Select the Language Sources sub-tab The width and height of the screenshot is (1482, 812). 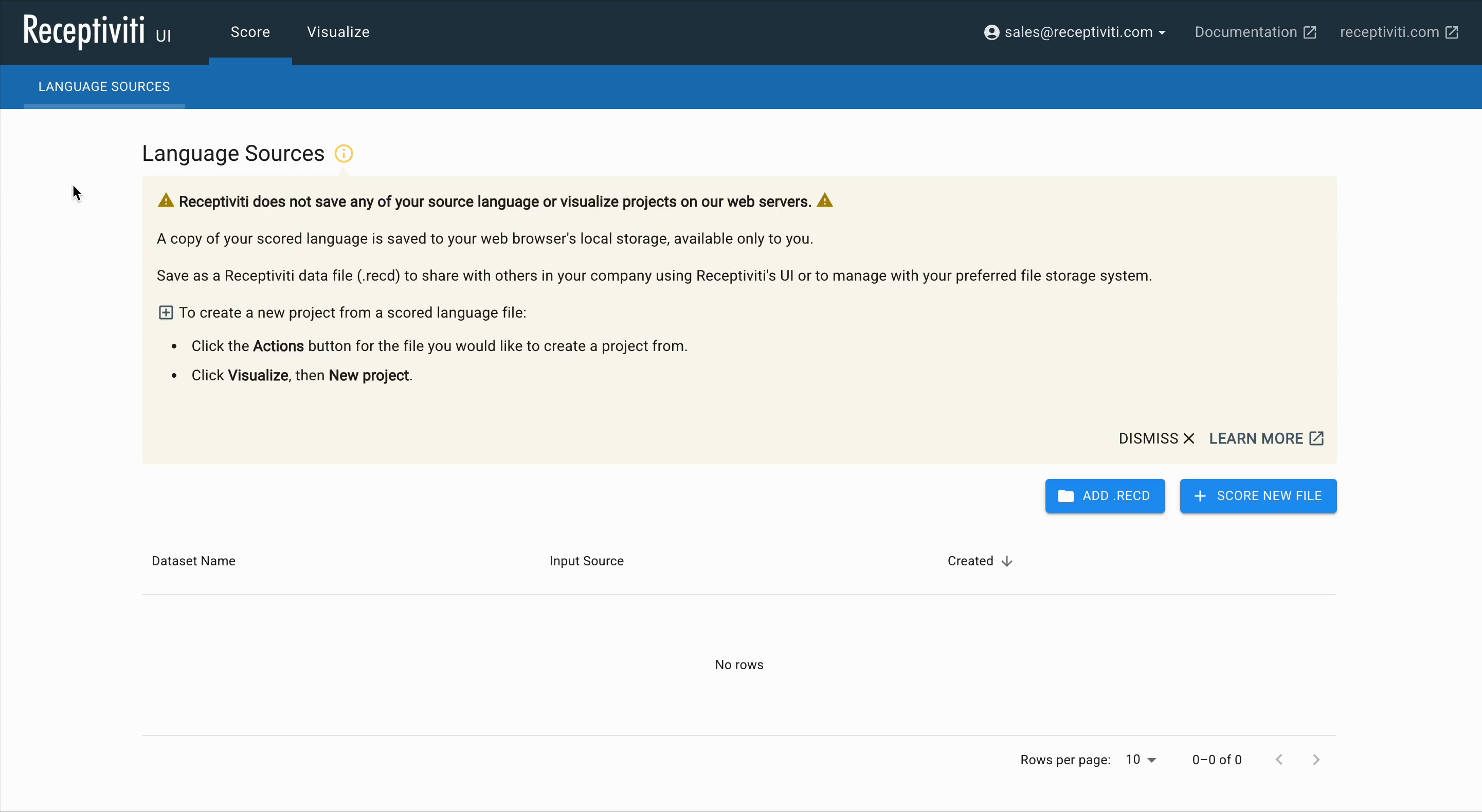coord(104,86)
